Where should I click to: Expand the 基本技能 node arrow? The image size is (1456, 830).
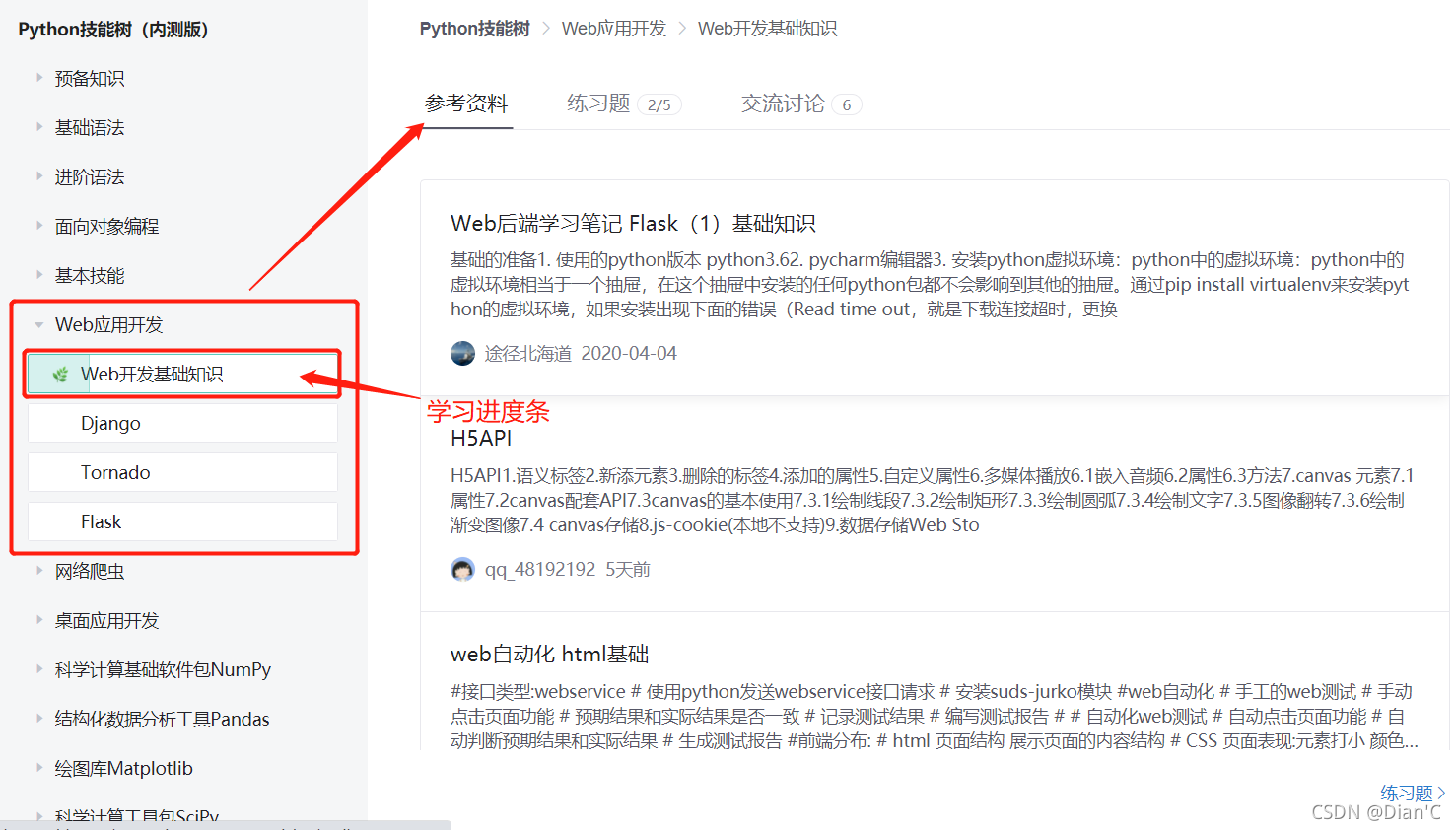coord(39,274)
